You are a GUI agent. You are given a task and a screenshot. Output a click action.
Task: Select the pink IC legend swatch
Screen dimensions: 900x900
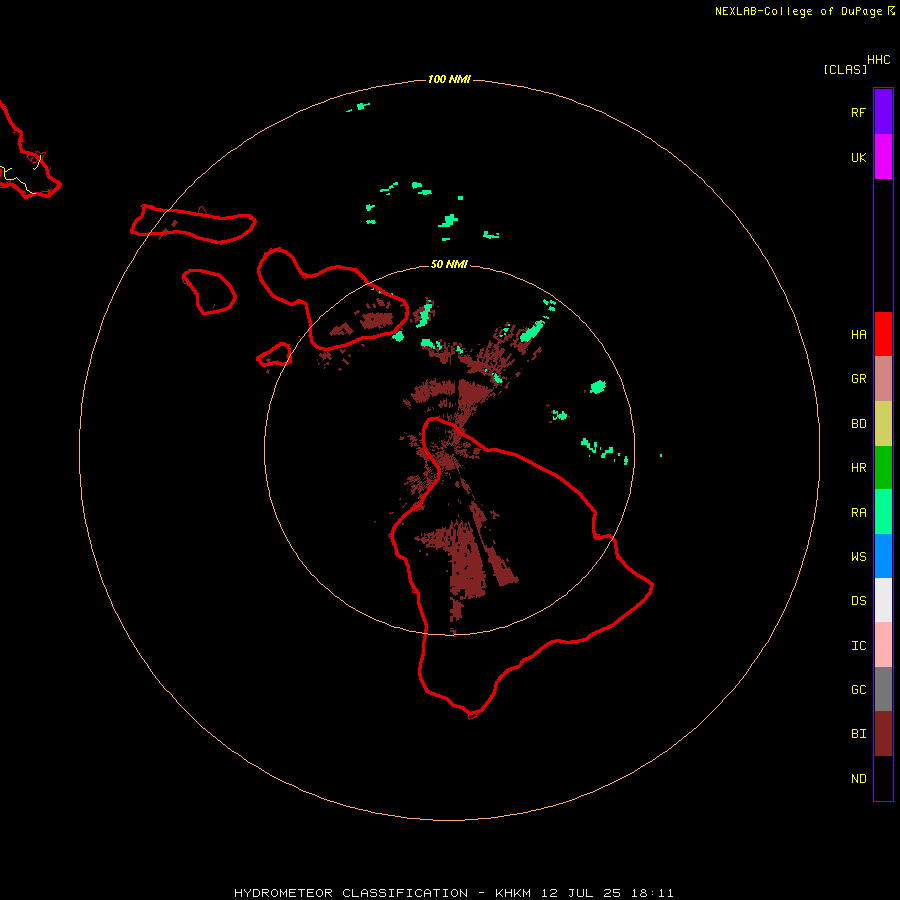coord(883,645)
